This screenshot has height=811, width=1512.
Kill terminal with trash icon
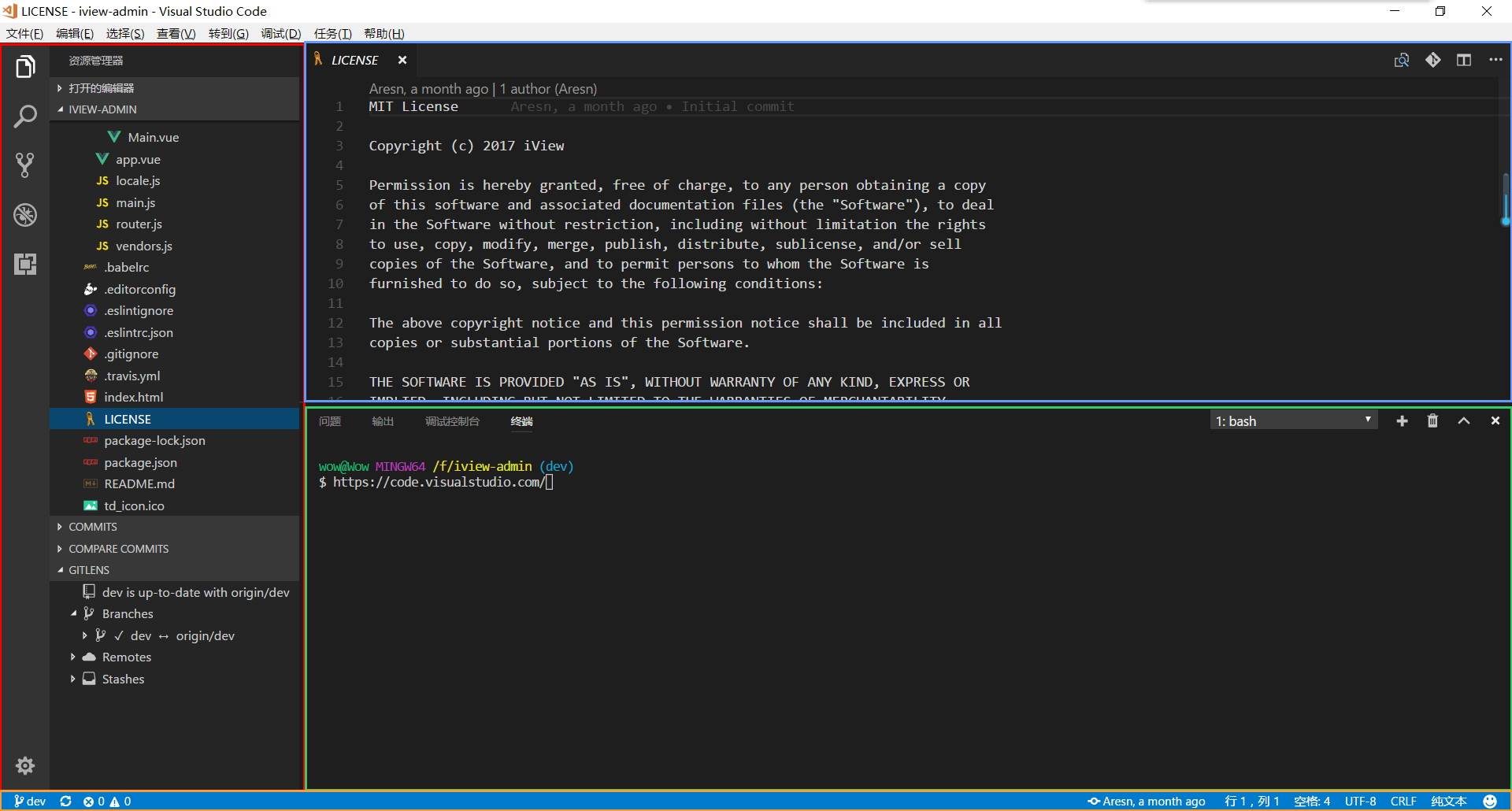point(1432,421)
